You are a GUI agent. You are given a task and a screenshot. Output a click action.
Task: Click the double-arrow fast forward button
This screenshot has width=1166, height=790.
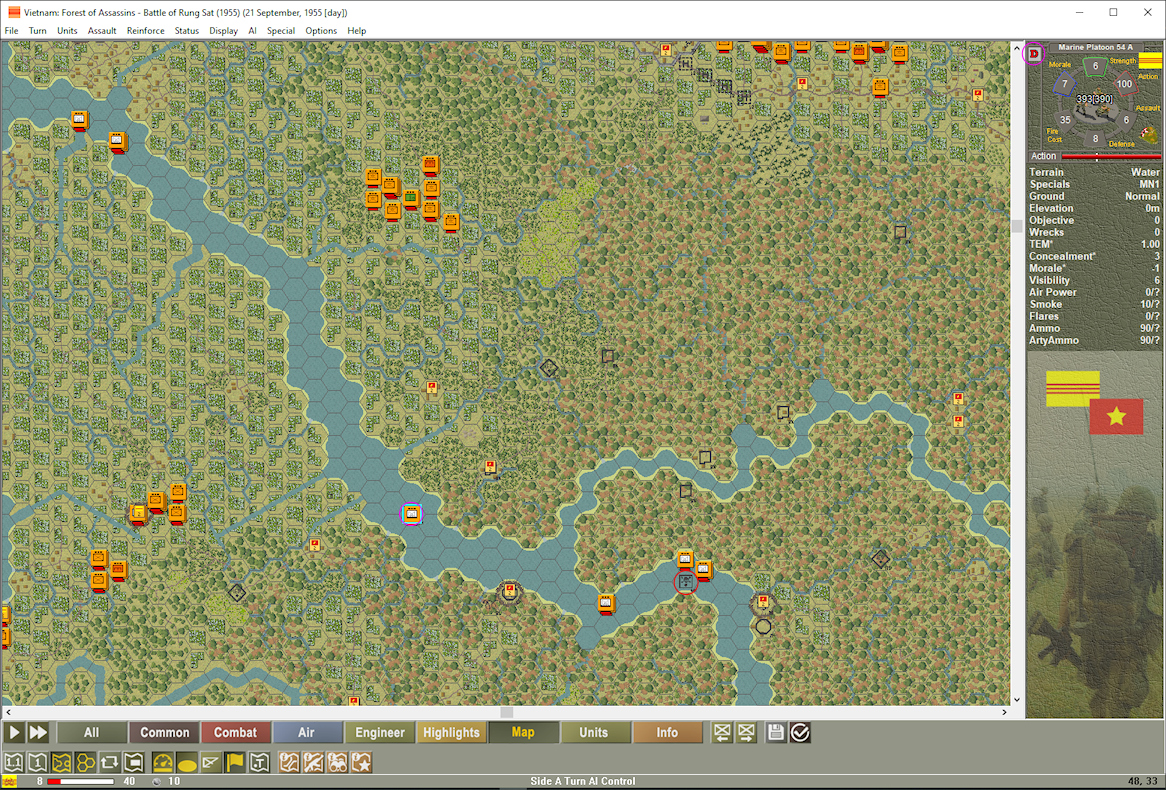coord(38,733)
